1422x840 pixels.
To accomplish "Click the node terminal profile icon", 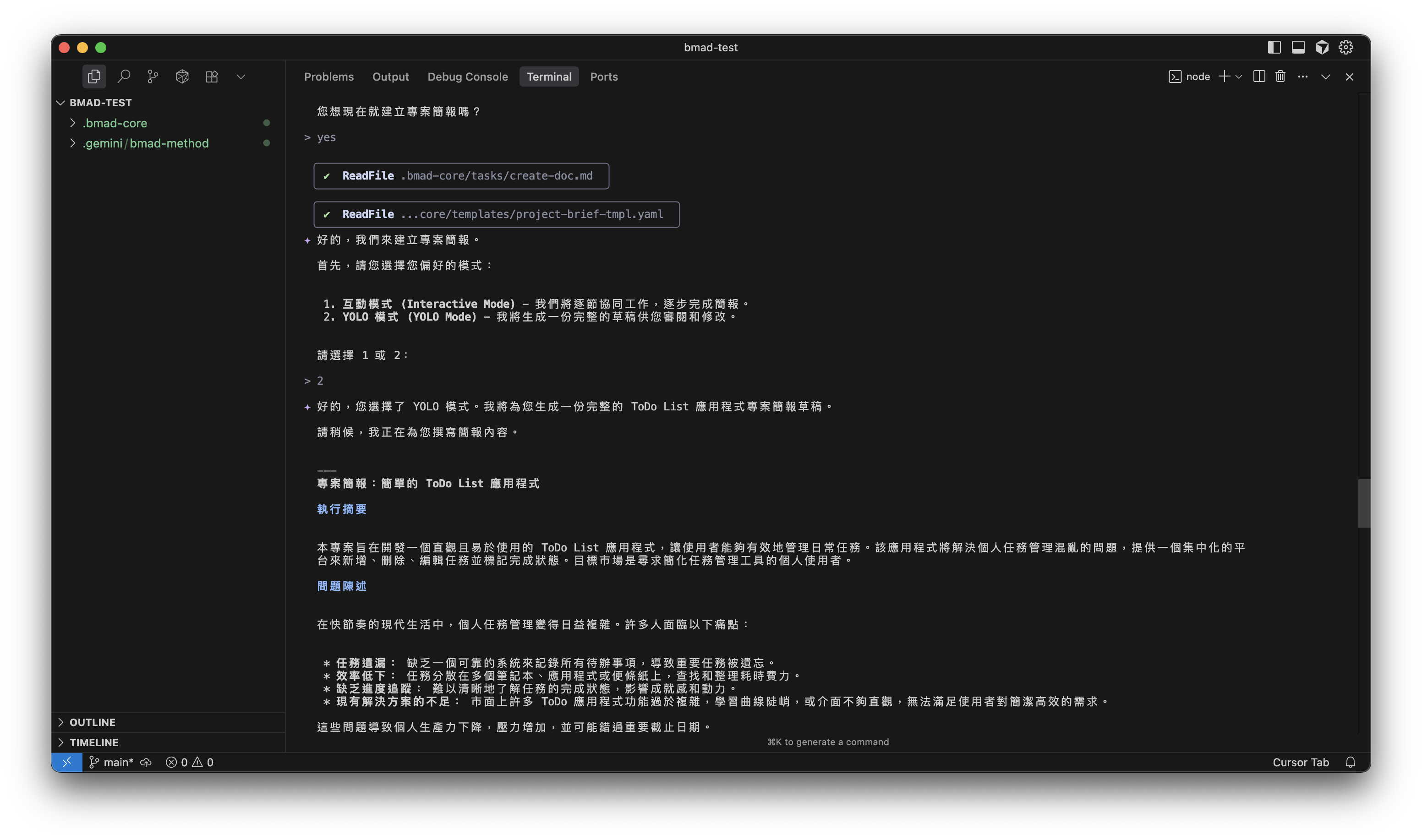I will 1175,77.
